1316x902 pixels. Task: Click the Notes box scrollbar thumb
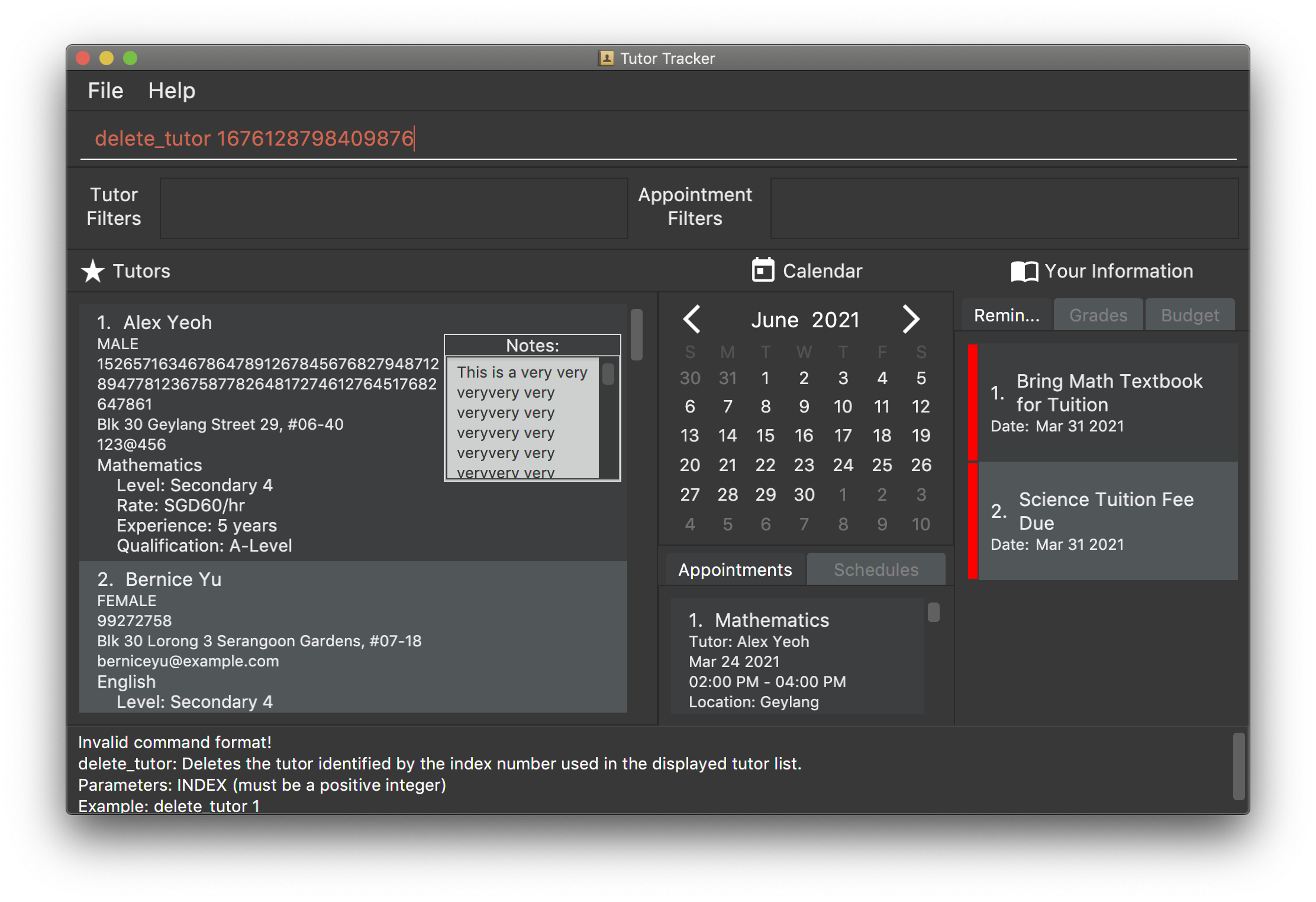608,374
